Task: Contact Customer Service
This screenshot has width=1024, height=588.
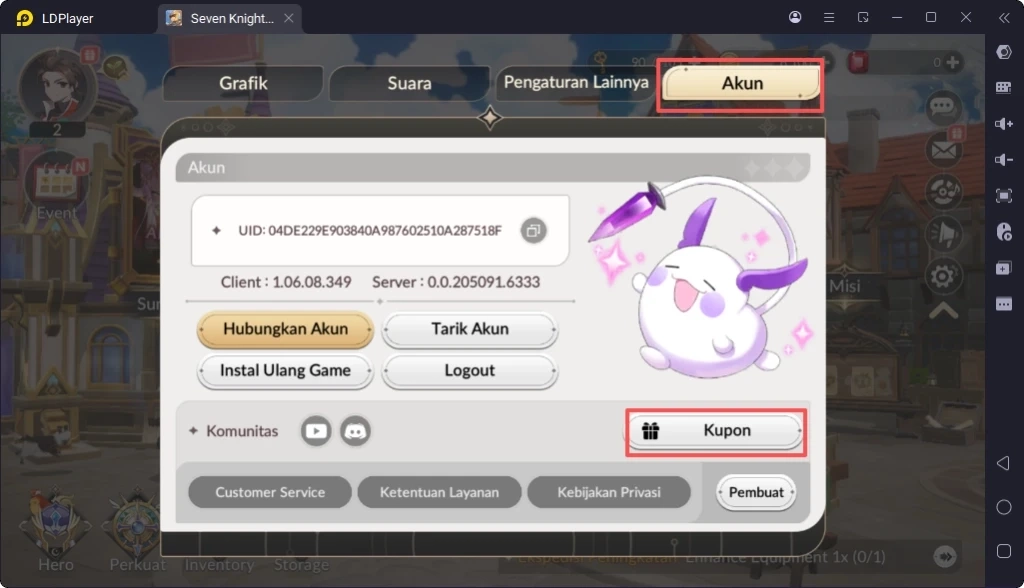Action: coord(268,492)
